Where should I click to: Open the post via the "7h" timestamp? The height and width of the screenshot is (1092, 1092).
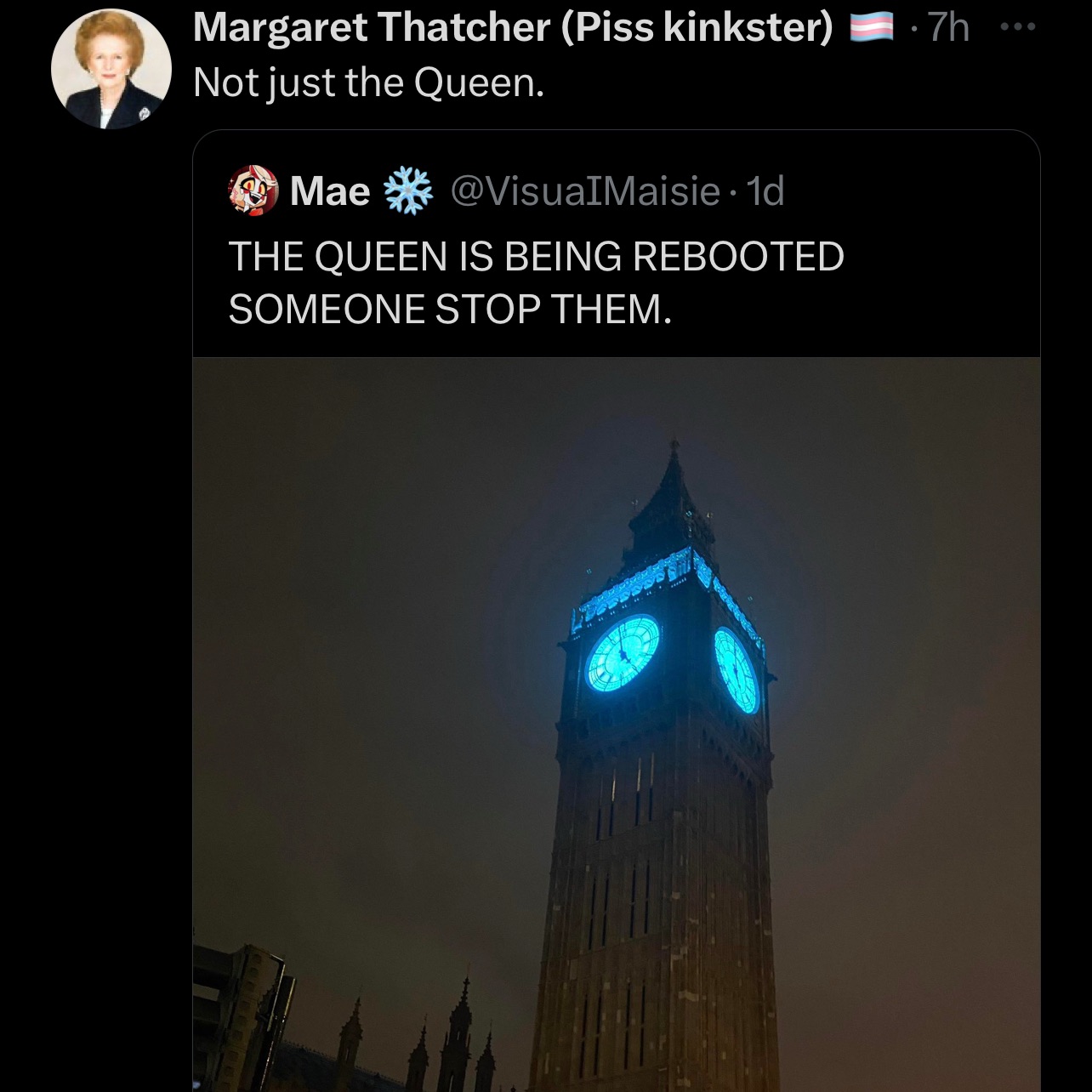point(947,28)
